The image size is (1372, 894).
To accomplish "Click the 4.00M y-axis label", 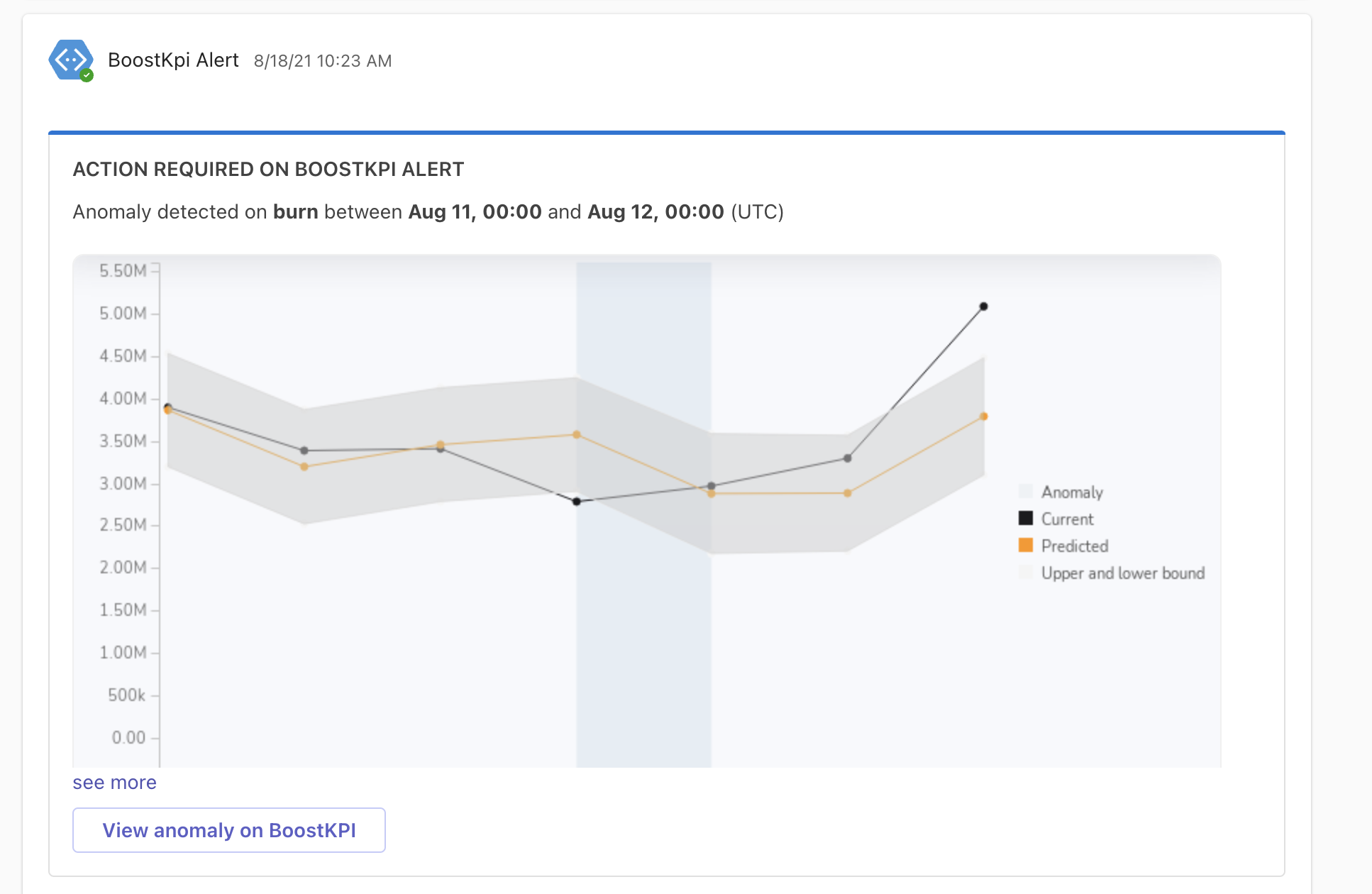I will (x=123, y=399).
